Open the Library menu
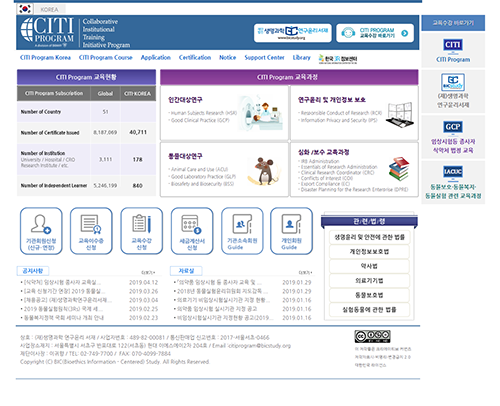Viewport: 500px width, 406px height. pos(301,57)
